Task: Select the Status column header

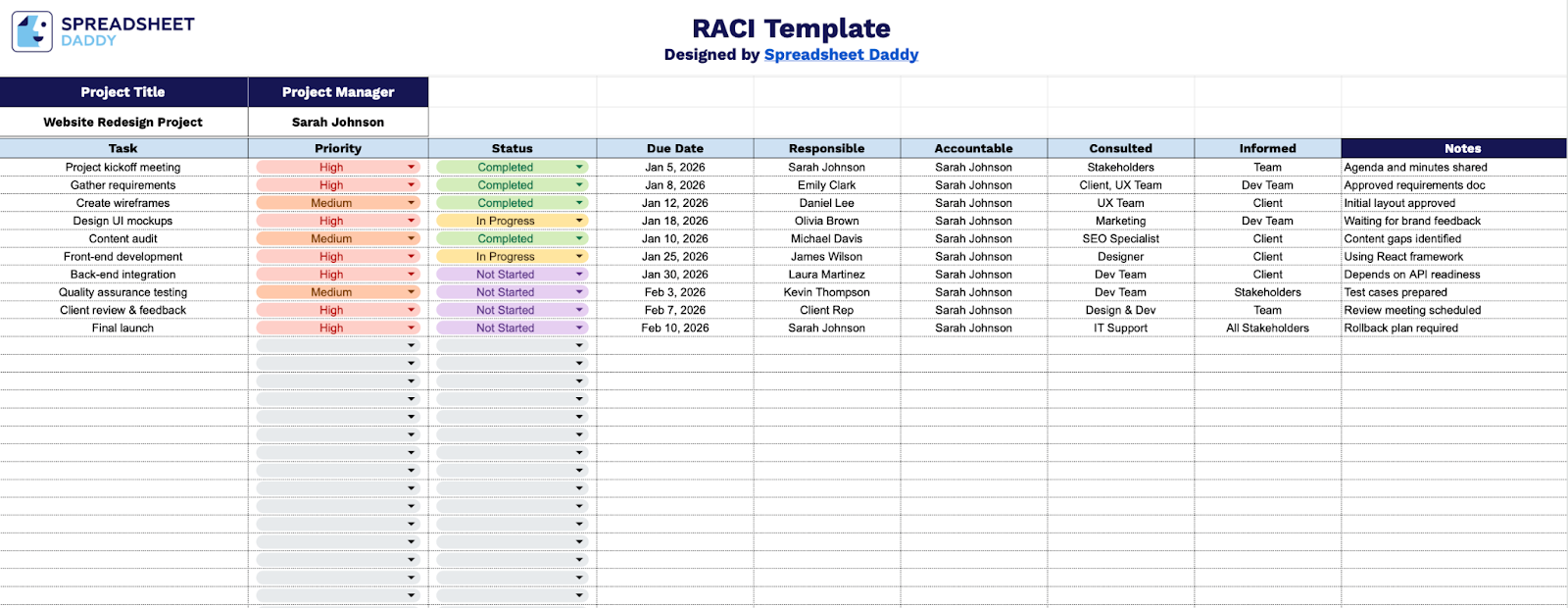Action: pyautogui.click(x=512, y=149)
